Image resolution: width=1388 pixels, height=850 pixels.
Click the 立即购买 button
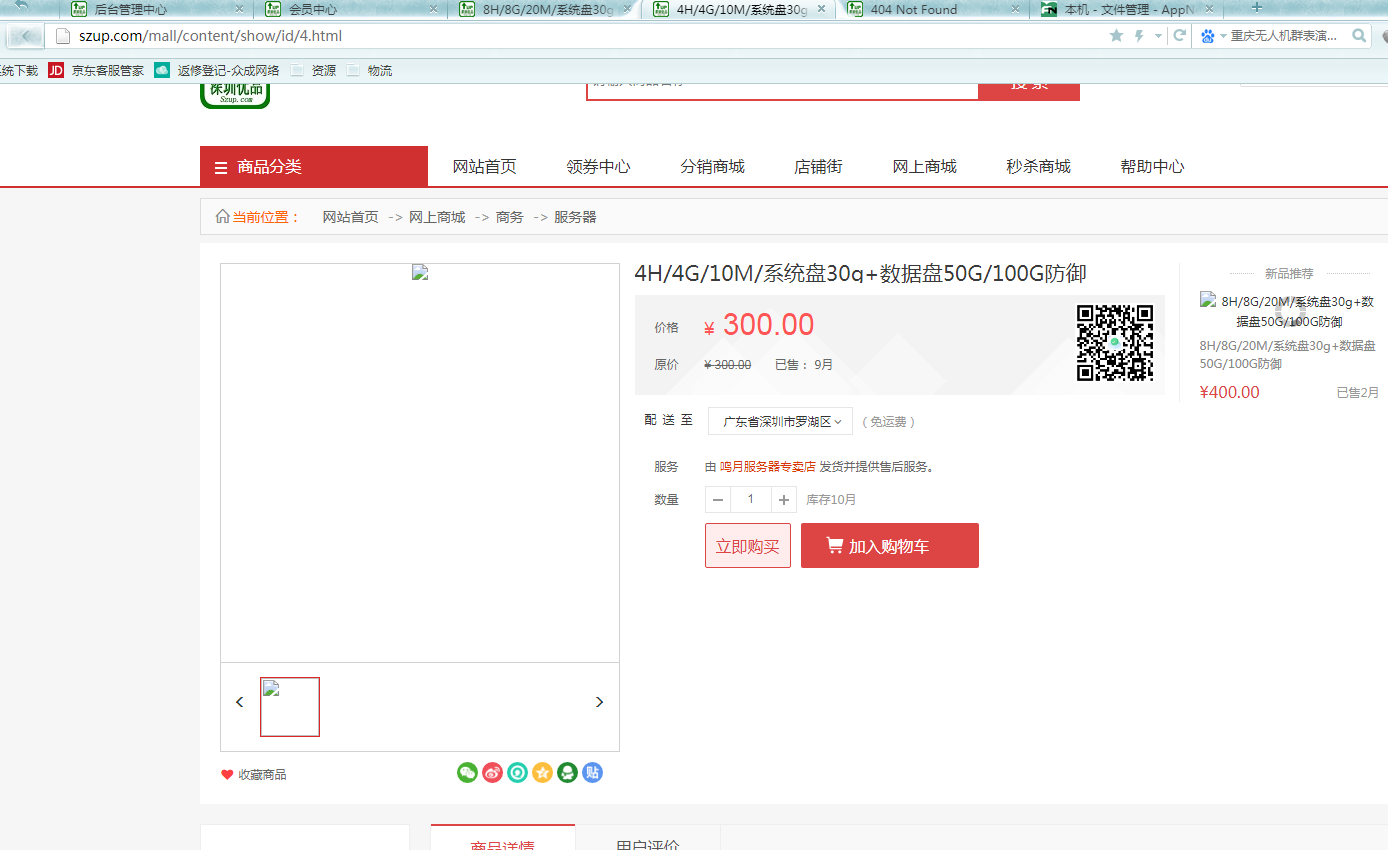(747, 546)
